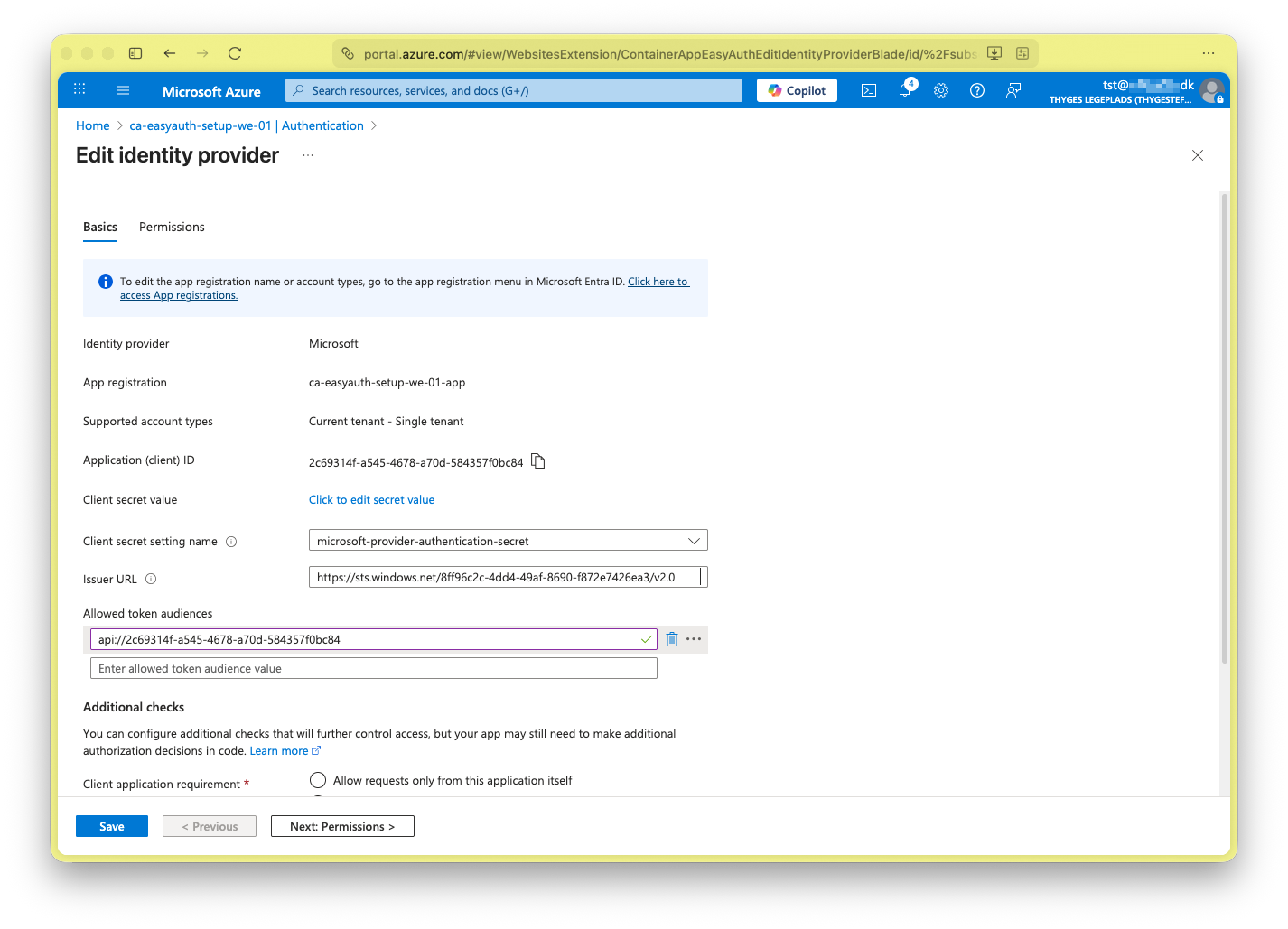Open the Azure apps grid launcher
Image resolution: width=1288 pixels, height=929 pixels.
point(79,89)
